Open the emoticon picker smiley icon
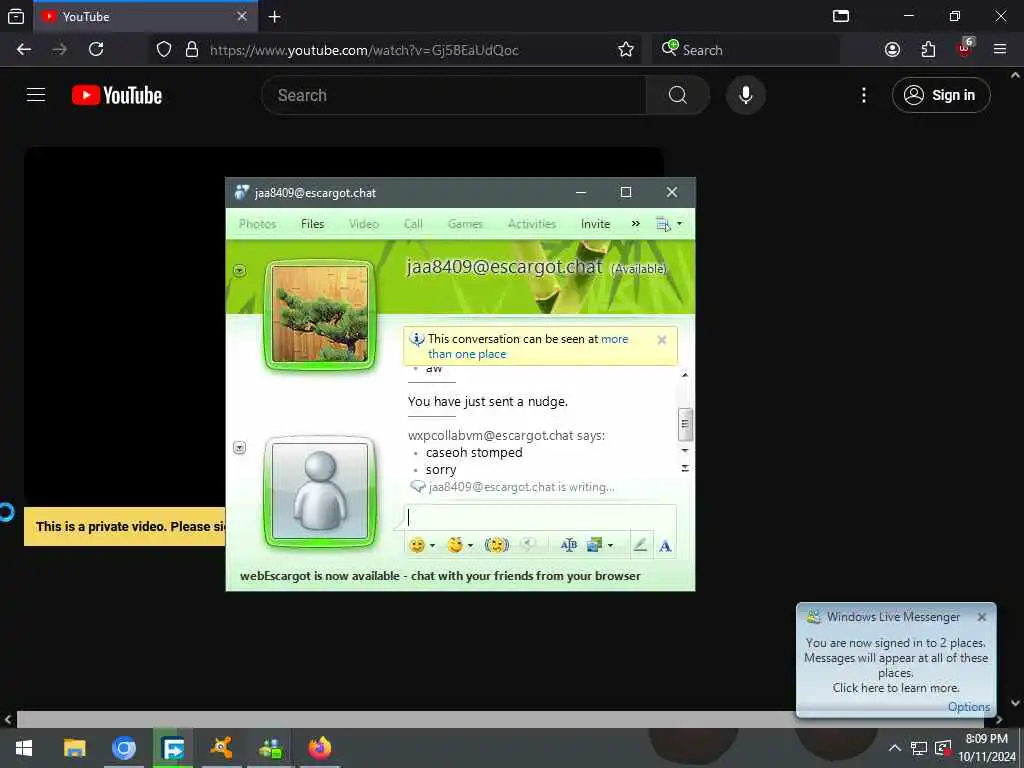 [417, 545]
